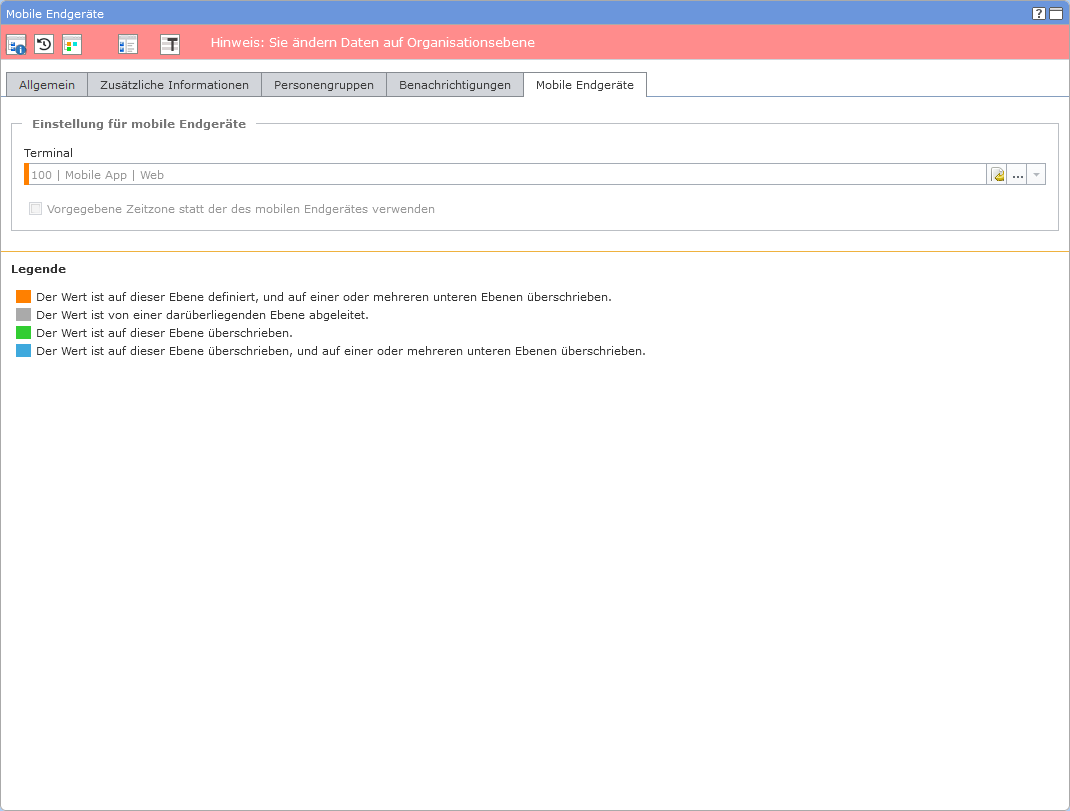The height and width of the screenshot is (811, 1070).
Task: Open Terminal selection with ellipsis button
Action: (x=1017, y=175)
